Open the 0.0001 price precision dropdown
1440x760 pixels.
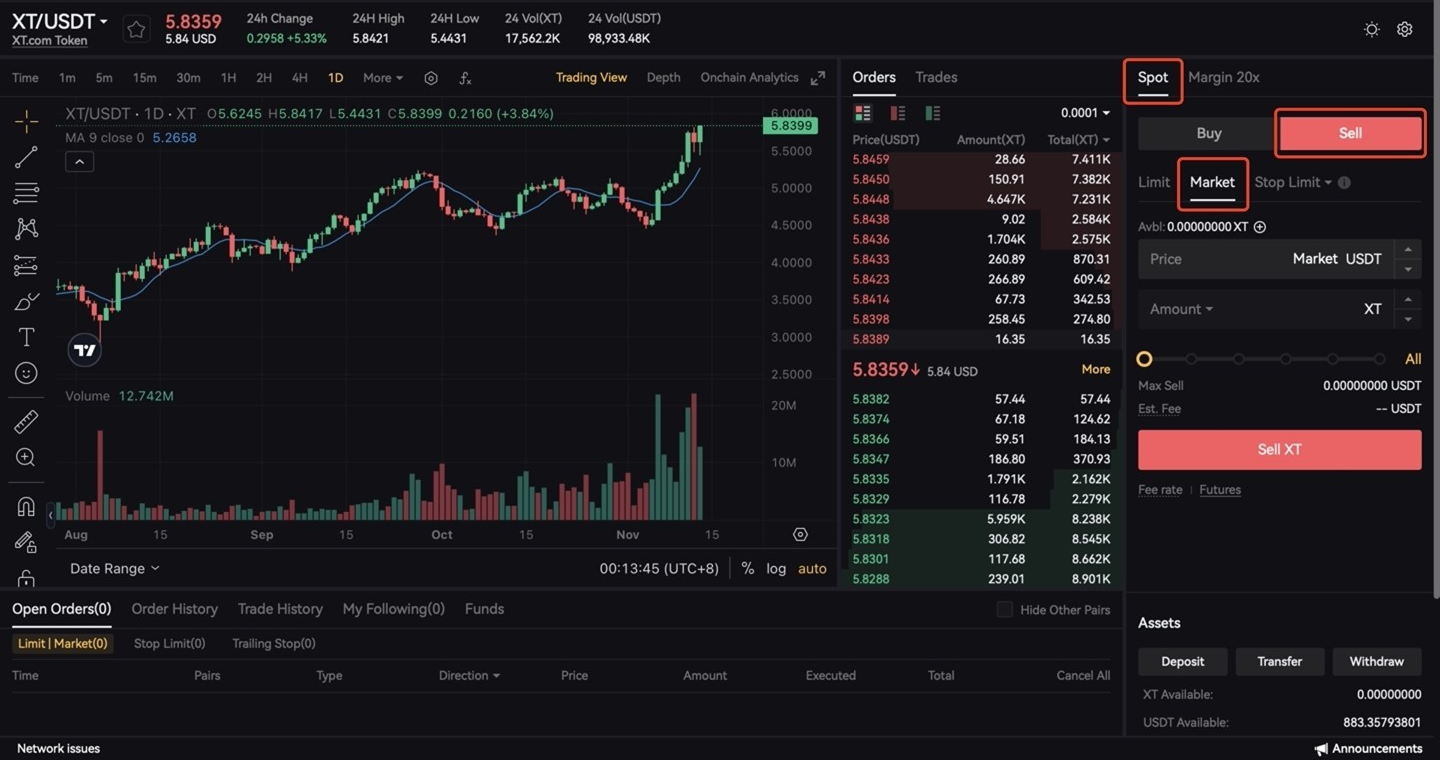click(x=1085, y=113)
